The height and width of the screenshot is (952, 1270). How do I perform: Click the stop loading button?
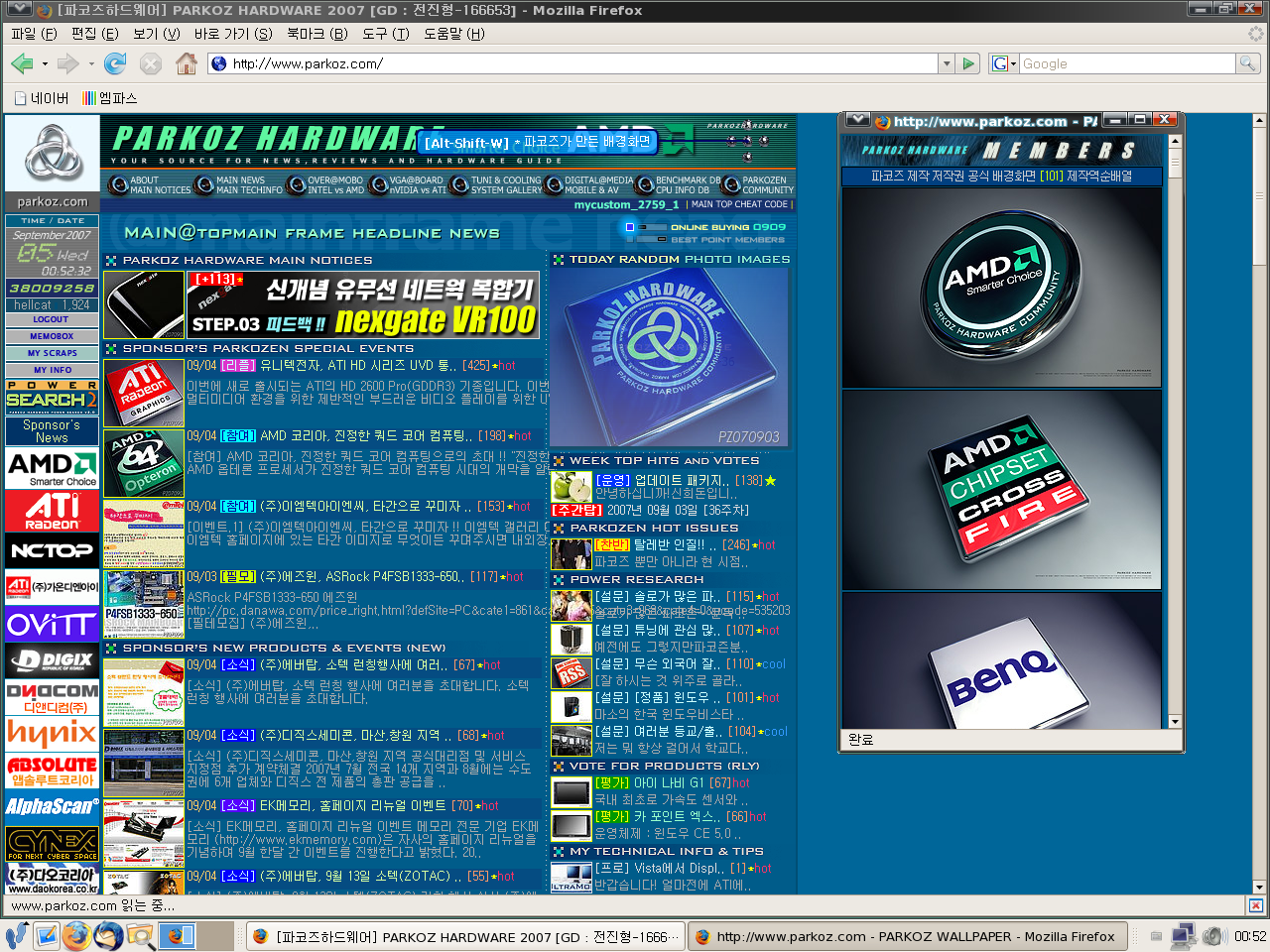151,63
